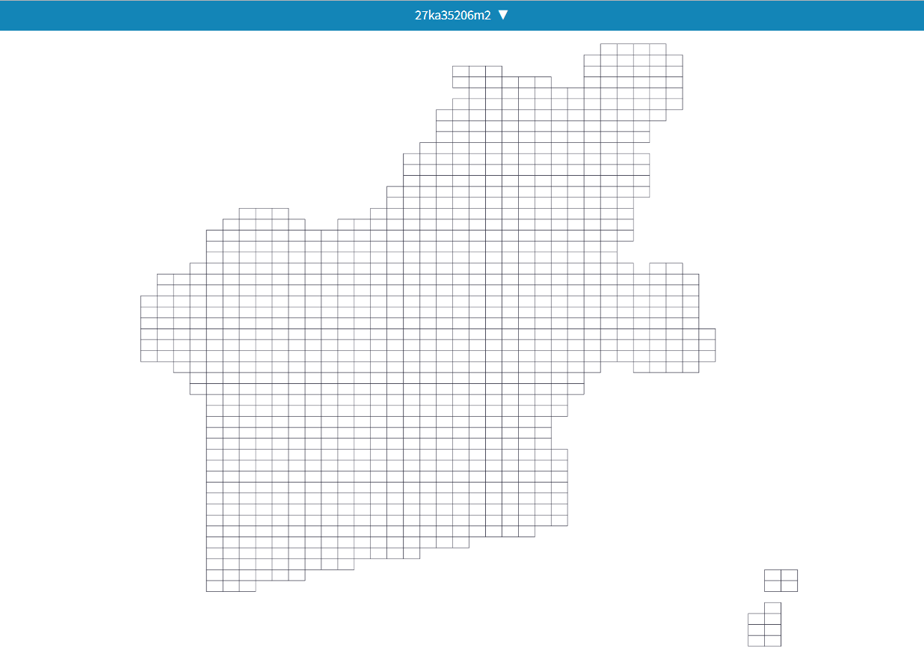Image resolution: width=924 pixels, height=660 pixels.
Task: Click the 27ka35206m2 title text
Action: pos(453,15)
